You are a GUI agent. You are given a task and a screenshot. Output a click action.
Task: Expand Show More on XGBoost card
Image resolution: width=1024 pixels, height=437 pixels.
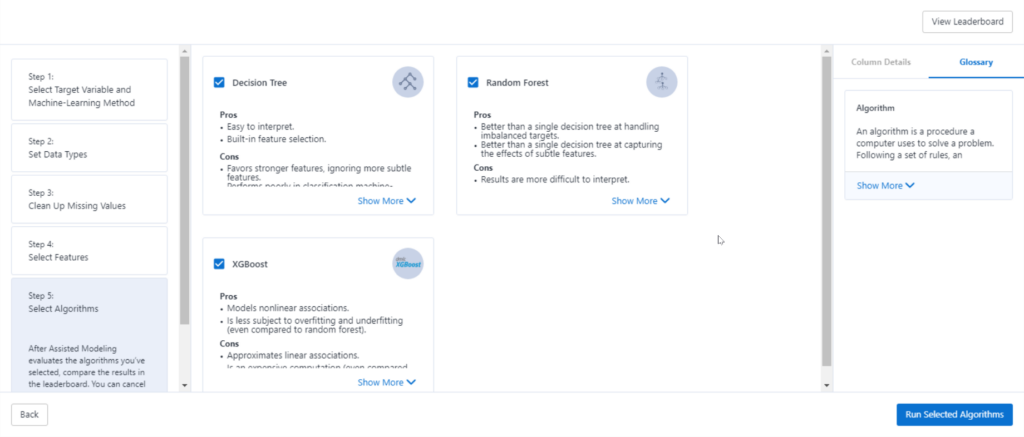click(x=387, y=383)
